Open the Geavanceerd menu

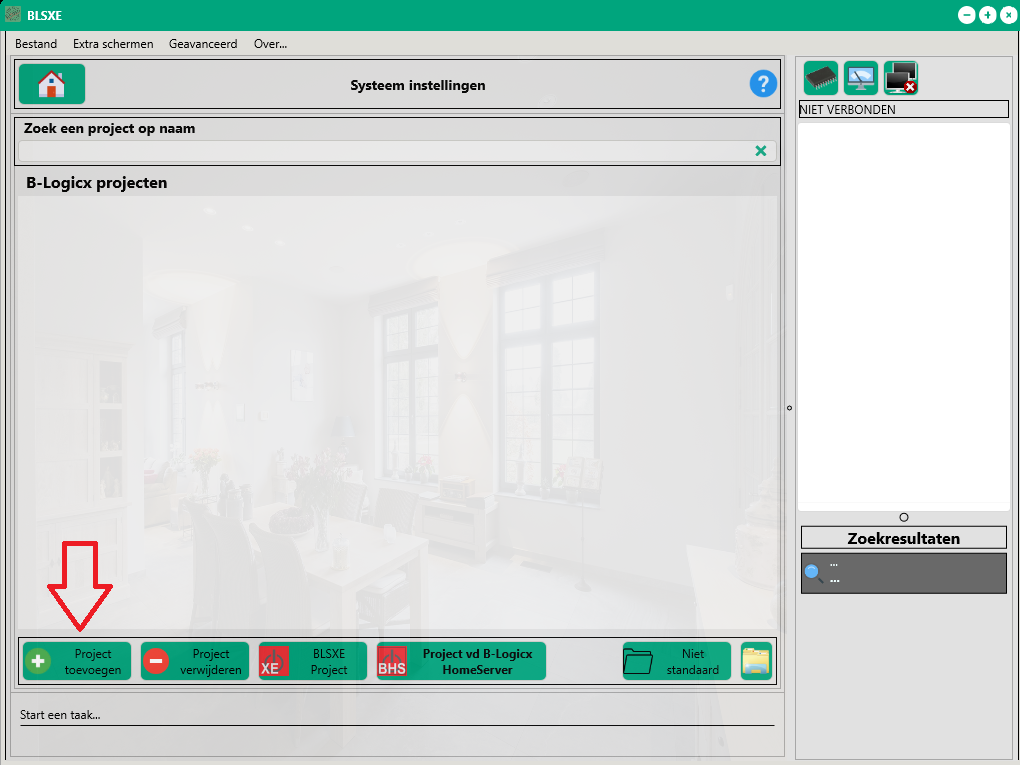(x=203, y=44)
